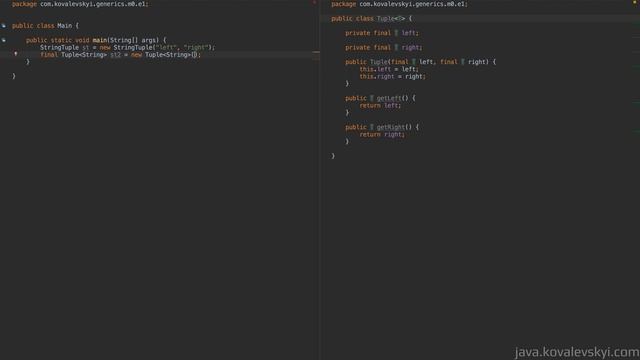Click the Tuple constructor name
Viewport: 640px width, 360px height.
pos(378,62)
